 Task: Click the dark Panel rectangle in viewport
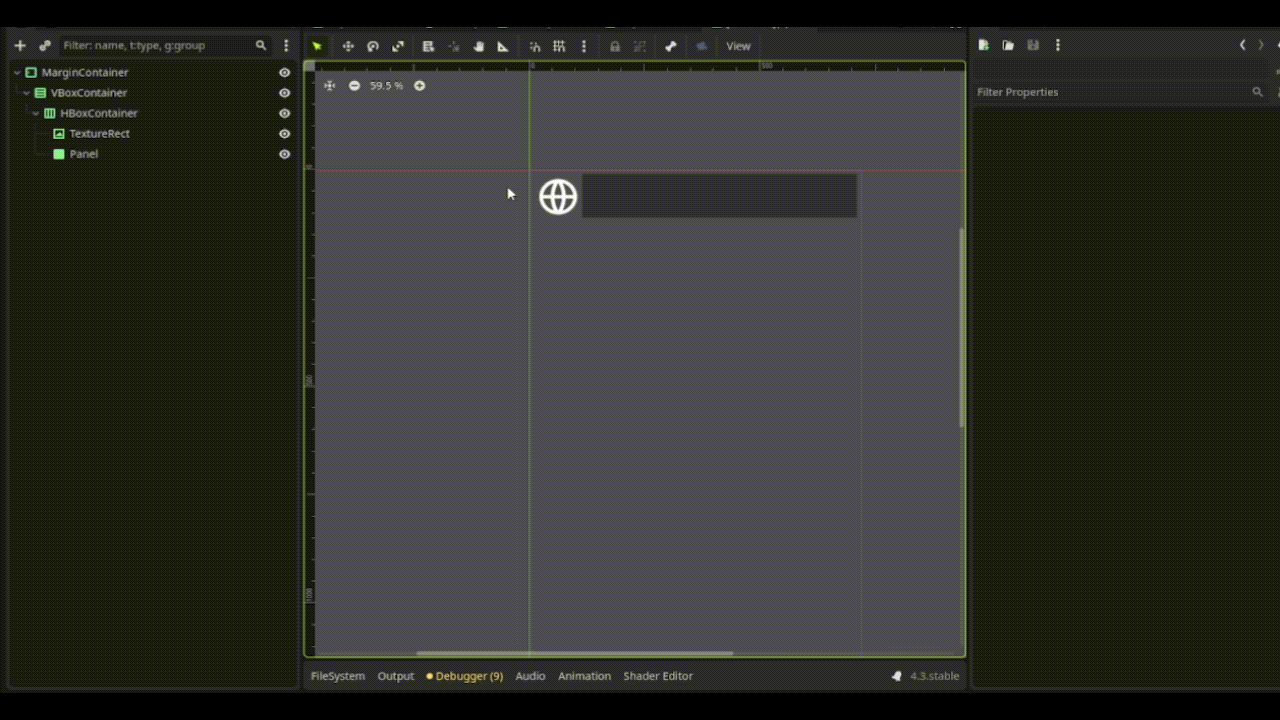pyautogui.click(x=719, y=195)
